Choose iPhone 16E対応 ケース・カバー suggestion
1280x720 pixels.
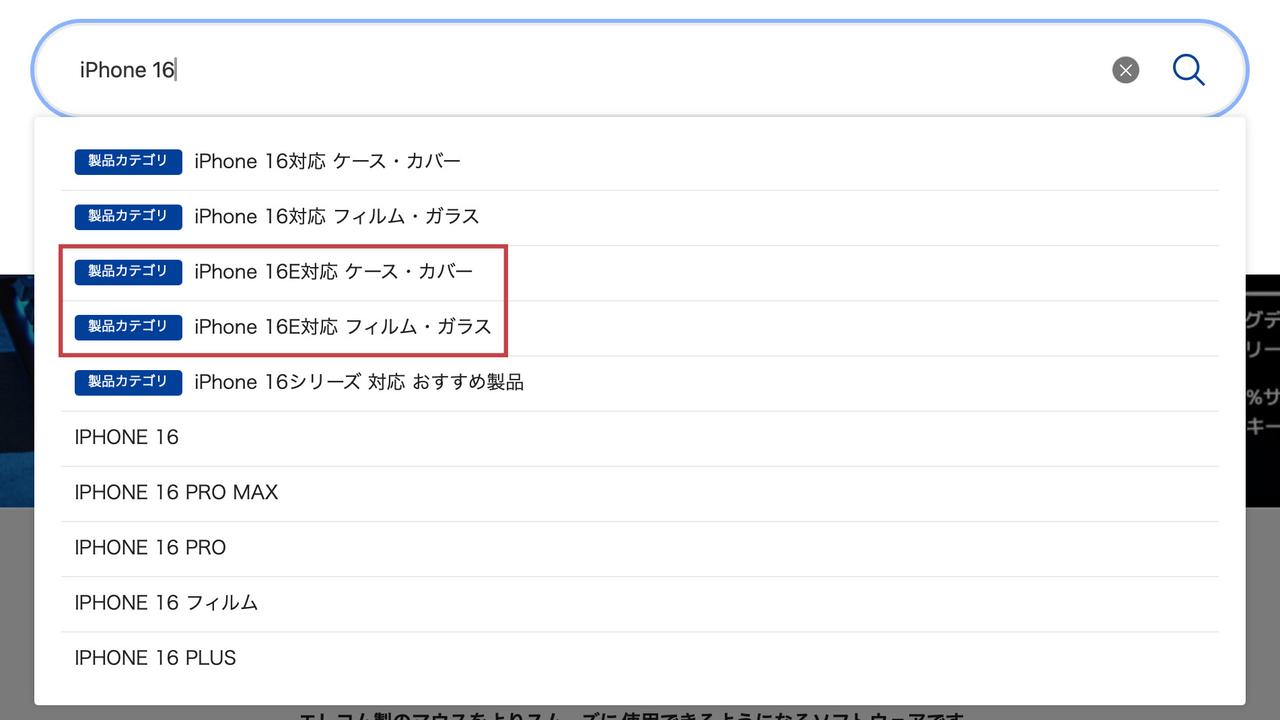click(x=640, y=272)
